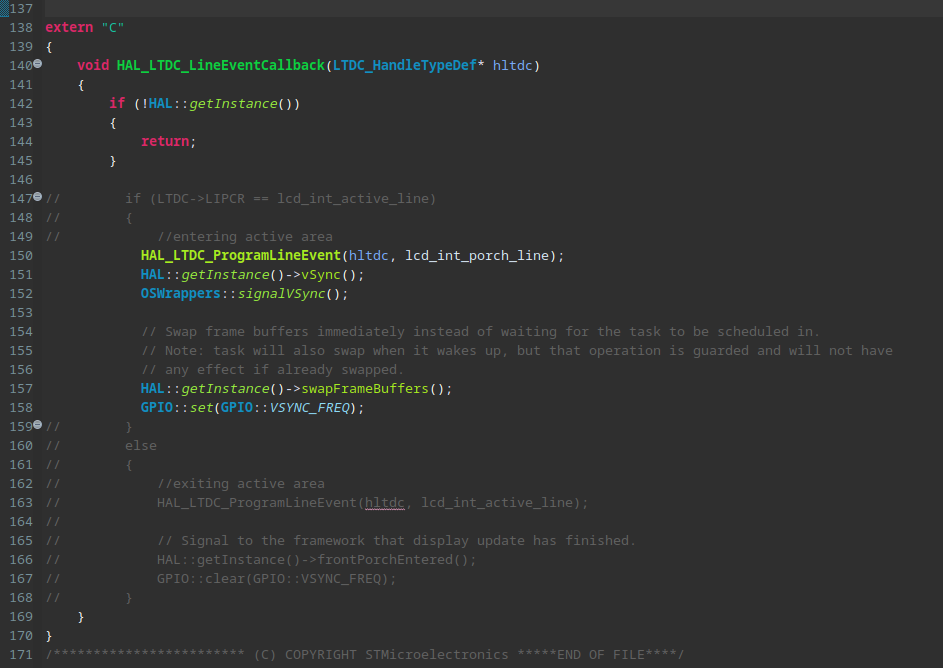Click the '//exiting active area' comment

click(241, 483)
